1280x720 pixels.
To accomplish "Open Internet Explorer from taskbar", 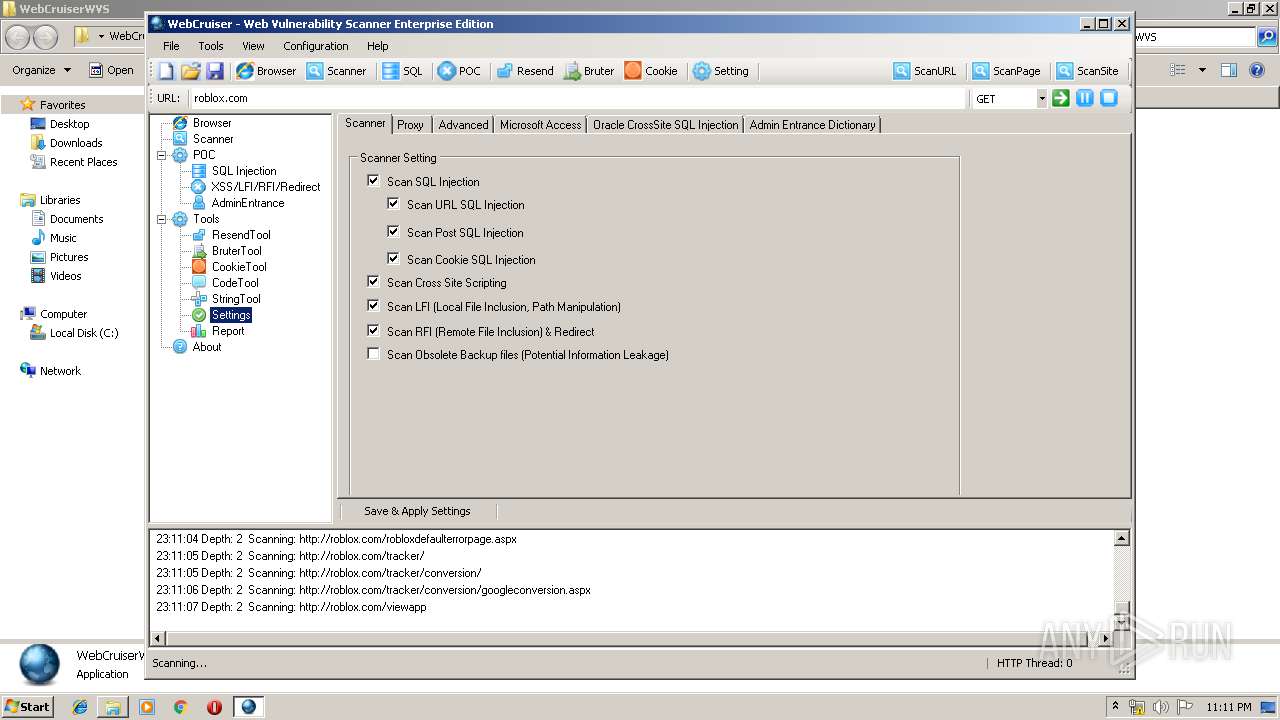I will (x=79, y=706).
